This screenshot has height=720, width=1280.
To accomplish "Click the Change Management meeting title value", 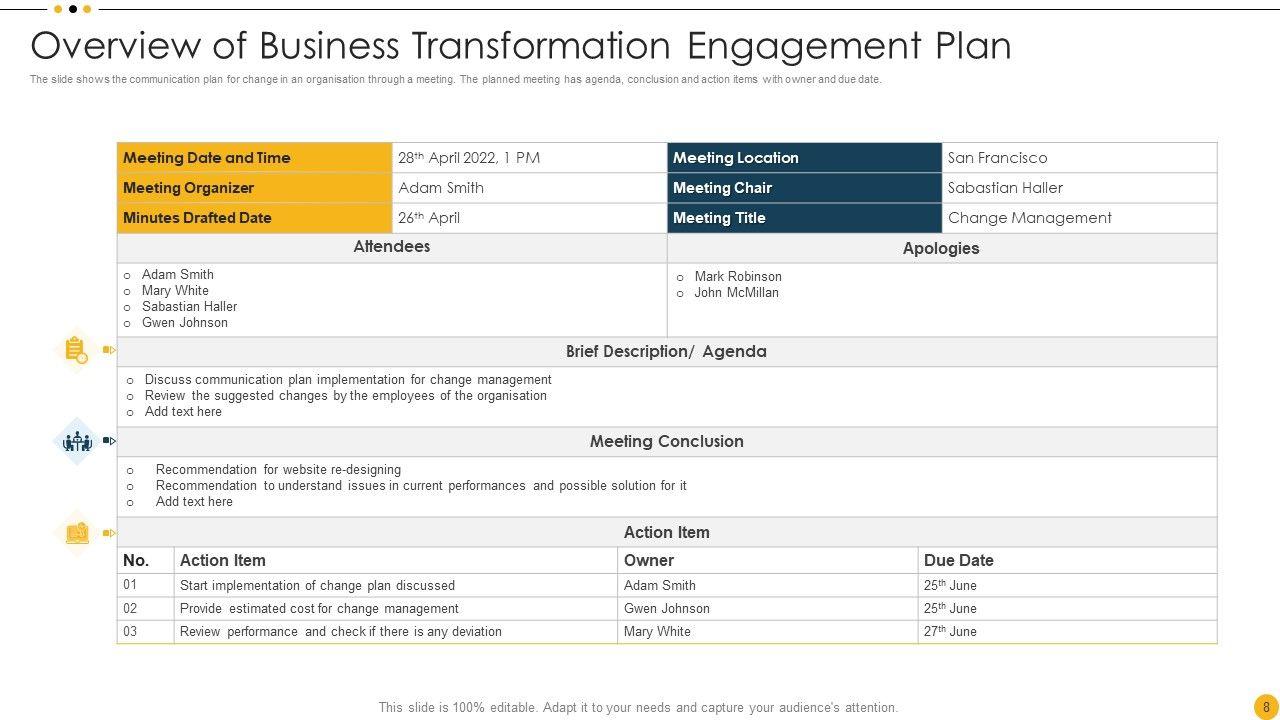I will point(1029,218).
